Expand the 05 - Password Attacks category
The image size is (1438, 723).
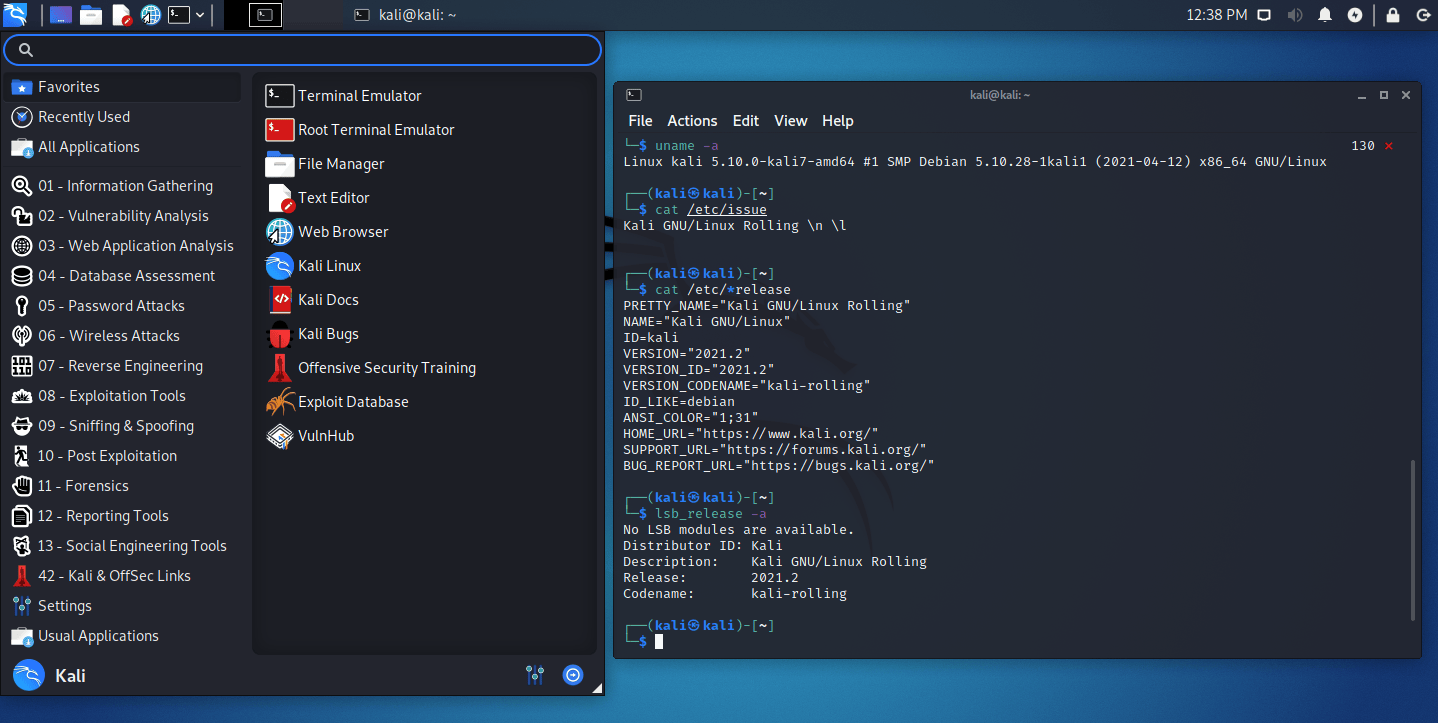[111, 306]
